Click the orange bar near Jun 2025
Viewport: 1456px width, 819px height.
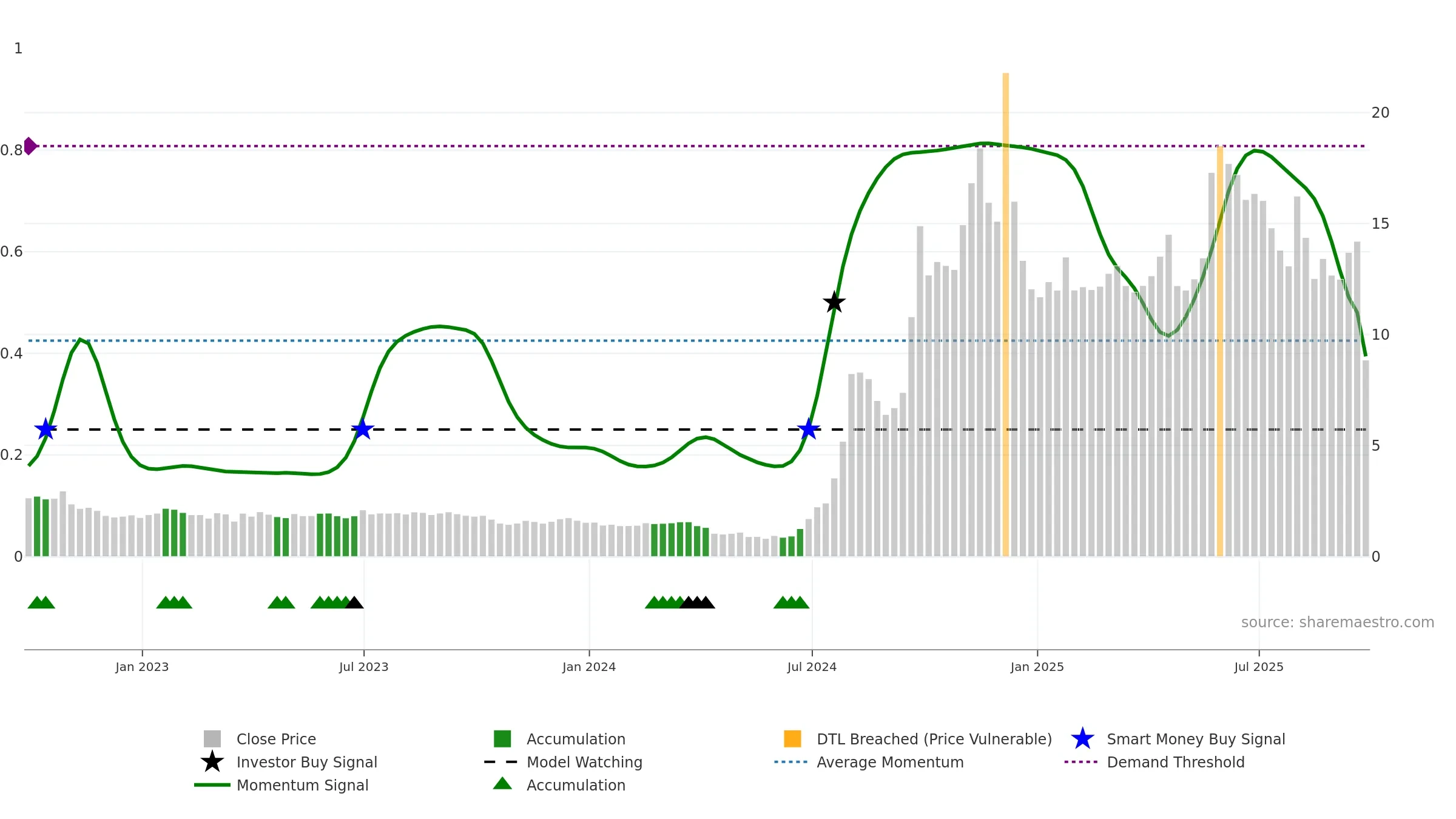coord(1219,351)
